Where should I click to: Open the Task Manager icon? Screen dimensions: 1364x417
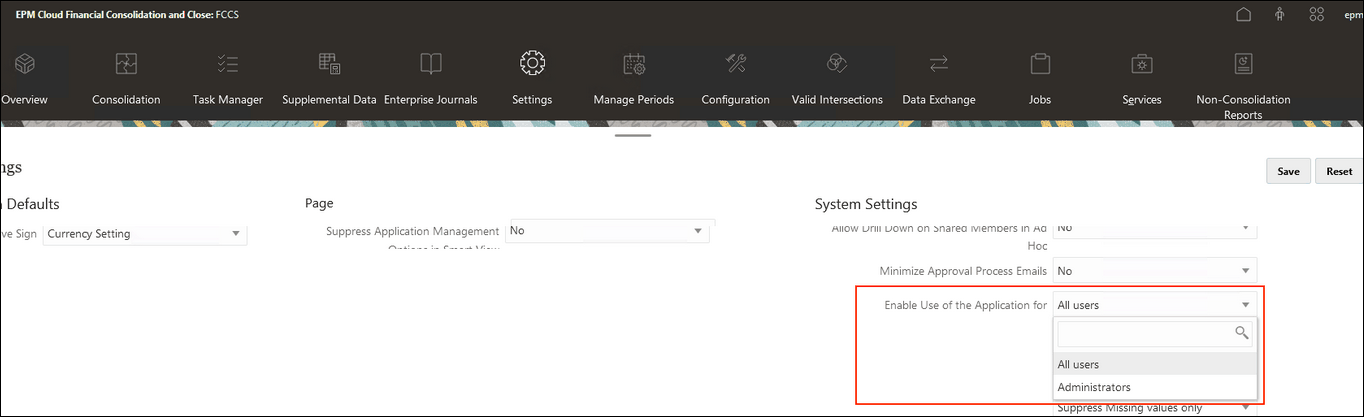click(x=227, y=64)
